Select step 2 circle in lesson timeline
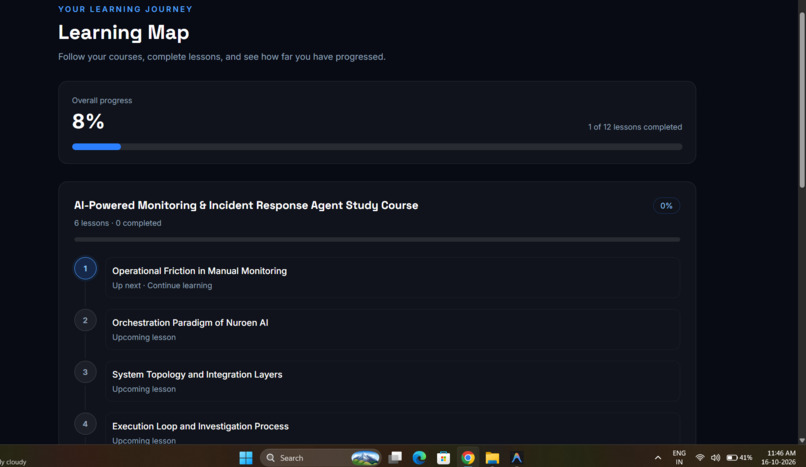Image resolution: width=806 pixels, height=467 pixels. point(85,320)
